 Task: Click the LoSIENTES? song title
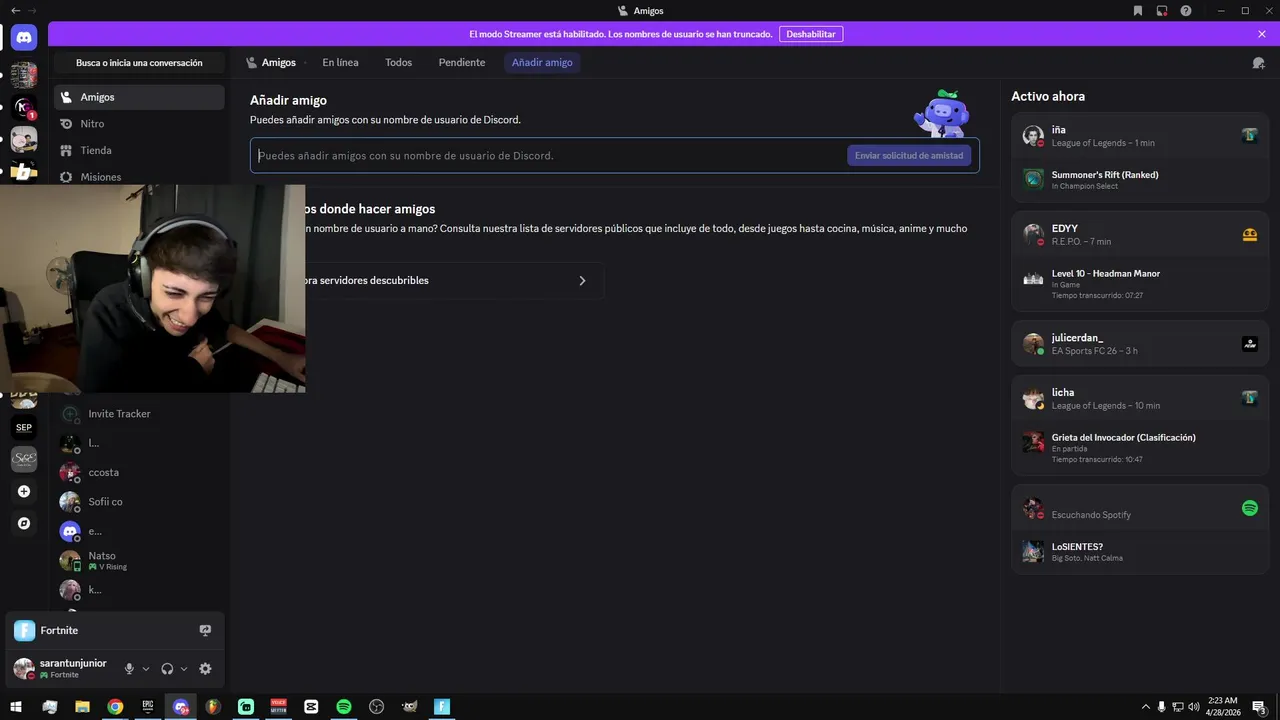(x=1077, y=547)
